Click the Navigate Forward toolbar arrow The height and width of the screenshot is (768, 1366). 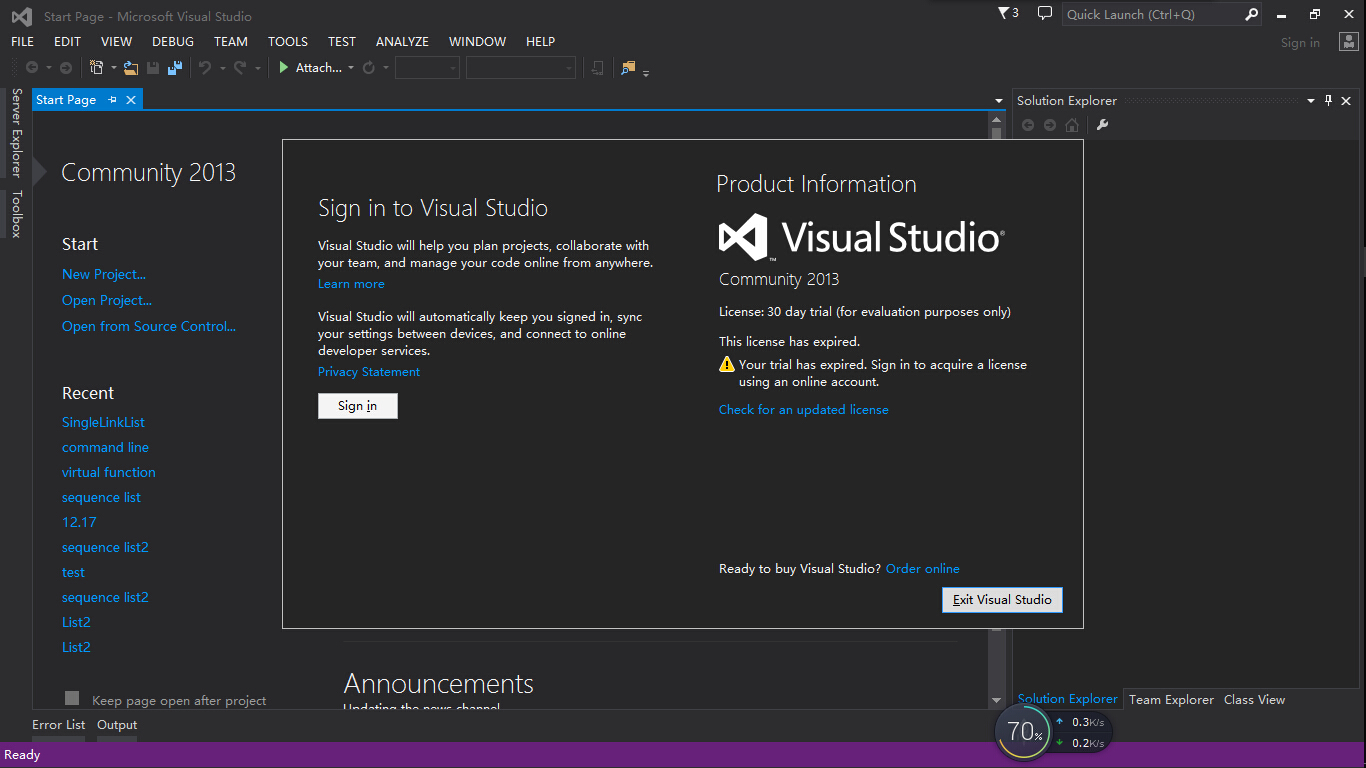tap(66, 68)
